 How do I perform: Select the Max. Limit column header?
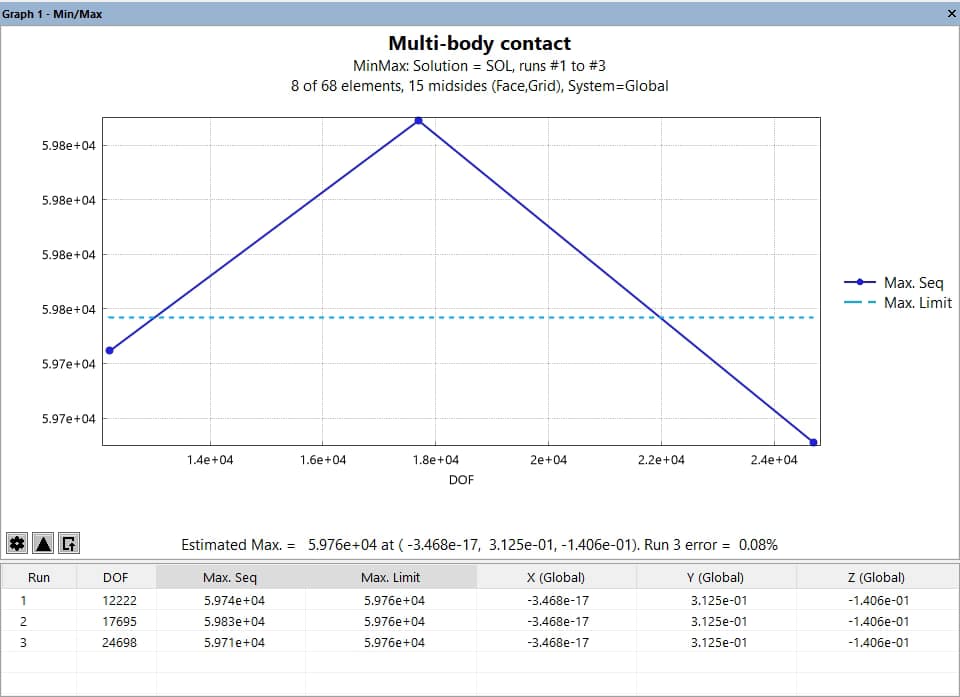pyautogui.click(x=396, y=577)
